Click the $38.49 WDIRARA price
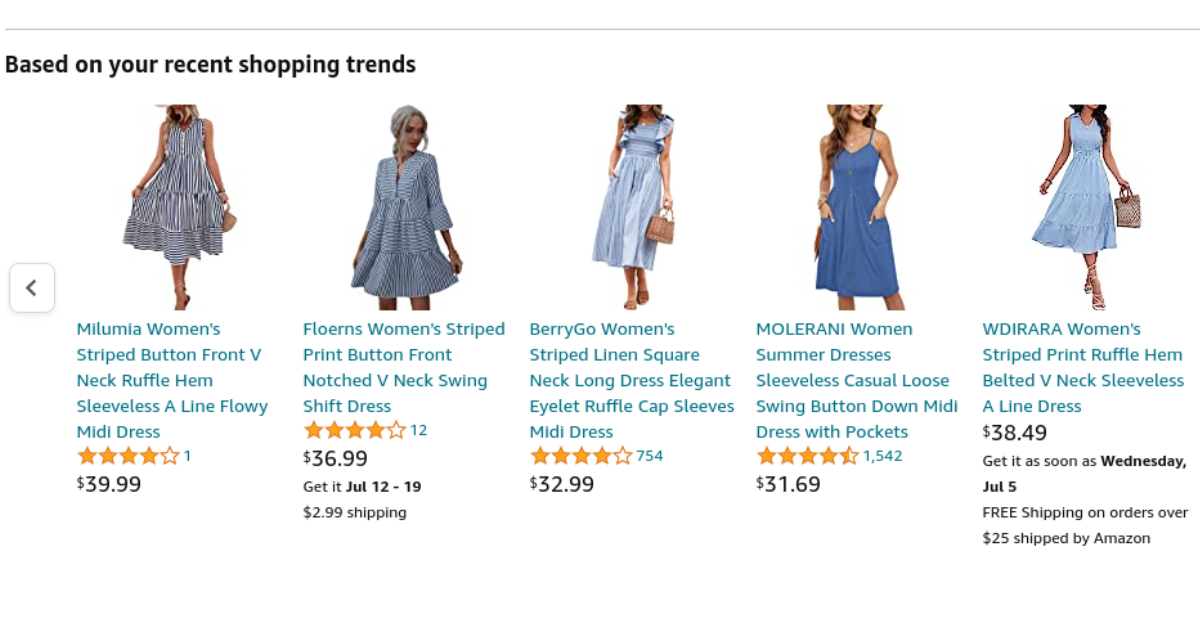Image resolution: width=1200 pixels, height=628 pixels. 1015,432
